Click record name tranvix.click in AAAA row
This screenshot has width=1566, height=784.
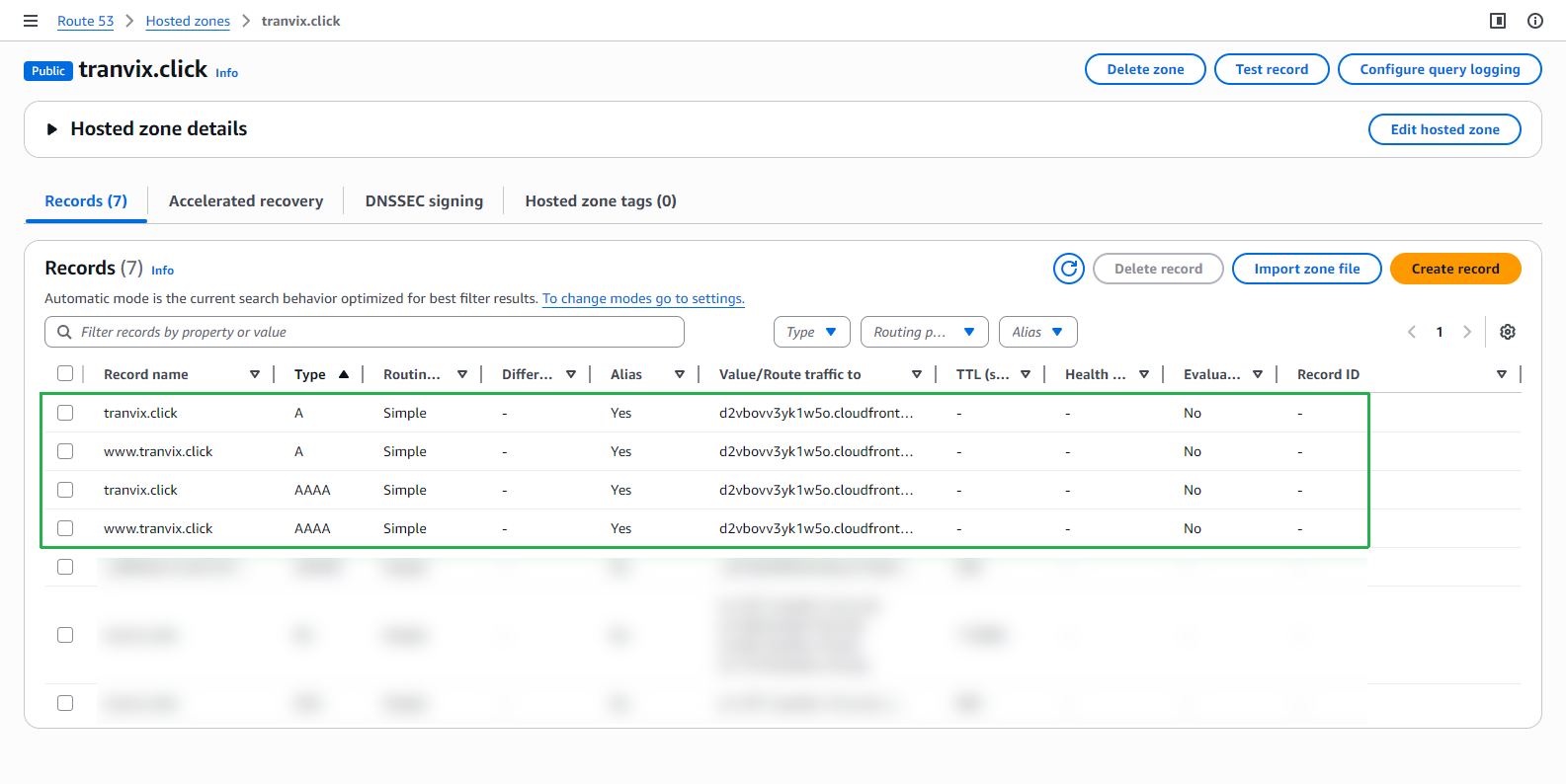click(140, 490)
